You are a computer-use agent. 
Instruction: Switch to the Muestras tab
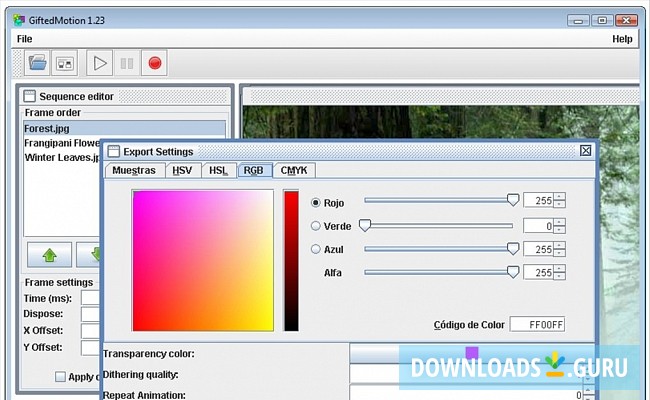point(134,170)
